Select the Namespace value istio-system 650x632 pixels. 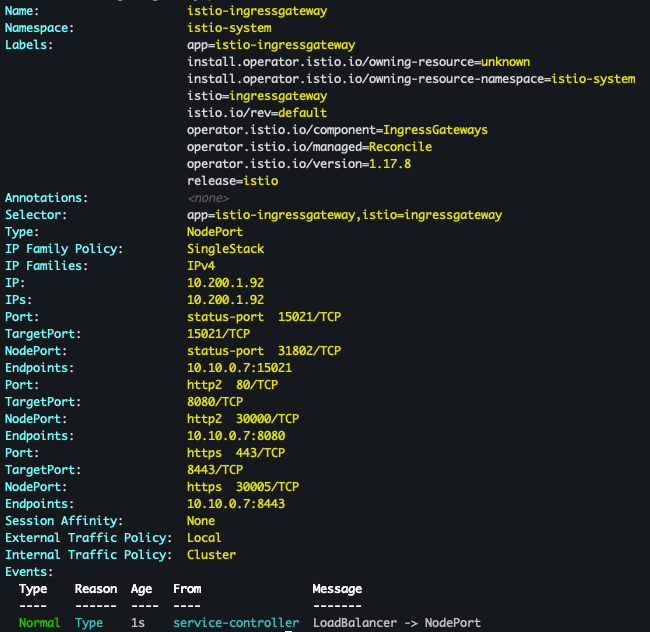point(229,28)
